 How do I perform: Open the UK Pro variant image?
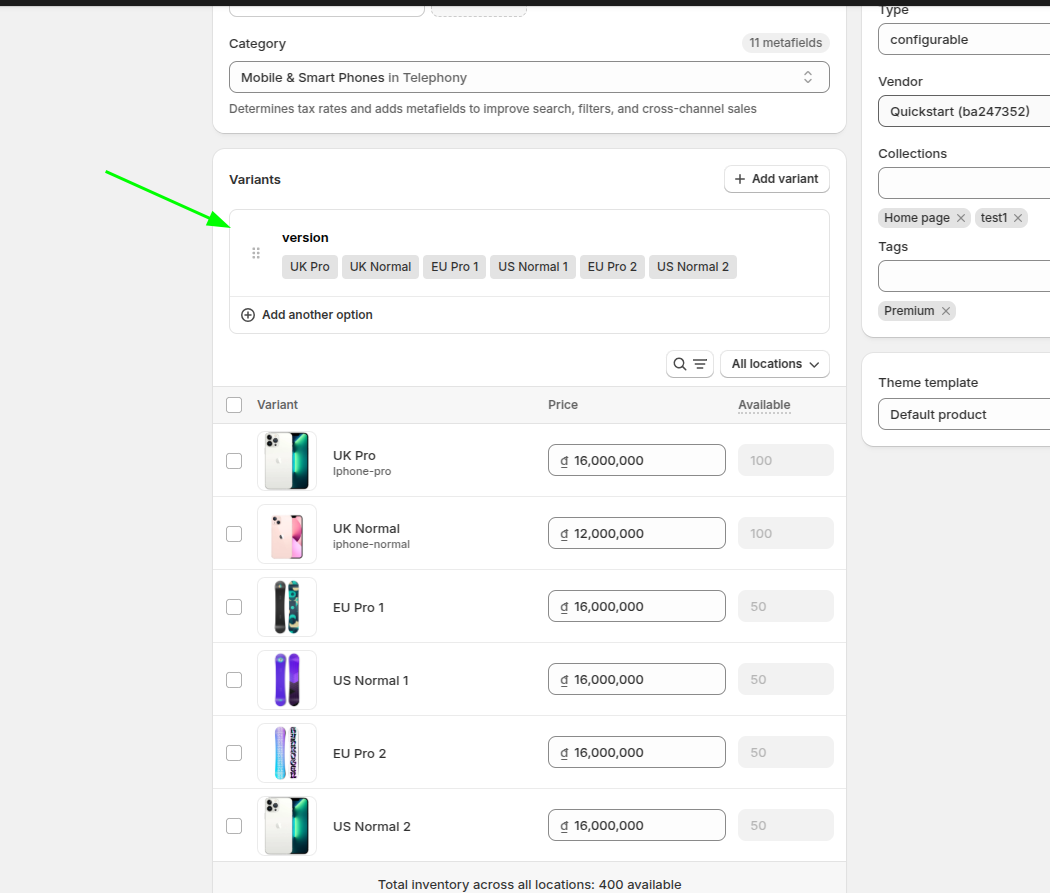tap(287, 461)
